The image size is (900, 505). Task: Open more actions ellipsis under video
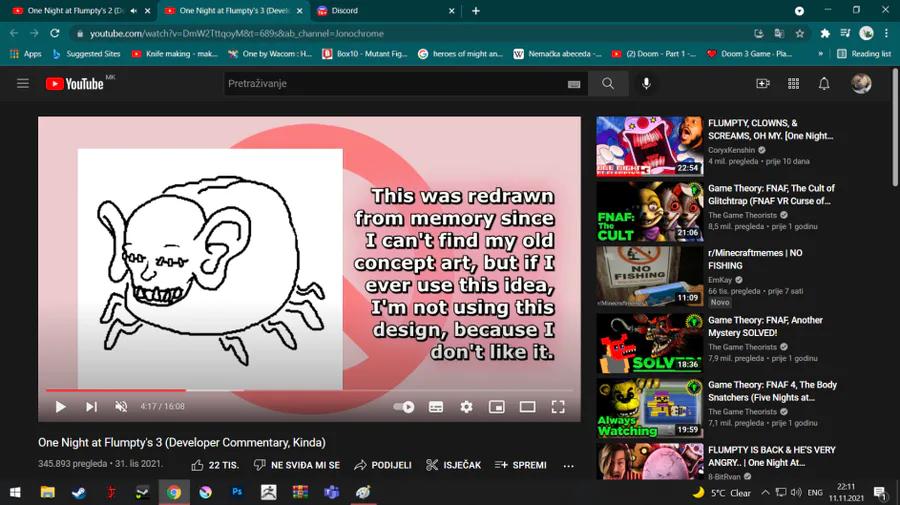[568, 465]
